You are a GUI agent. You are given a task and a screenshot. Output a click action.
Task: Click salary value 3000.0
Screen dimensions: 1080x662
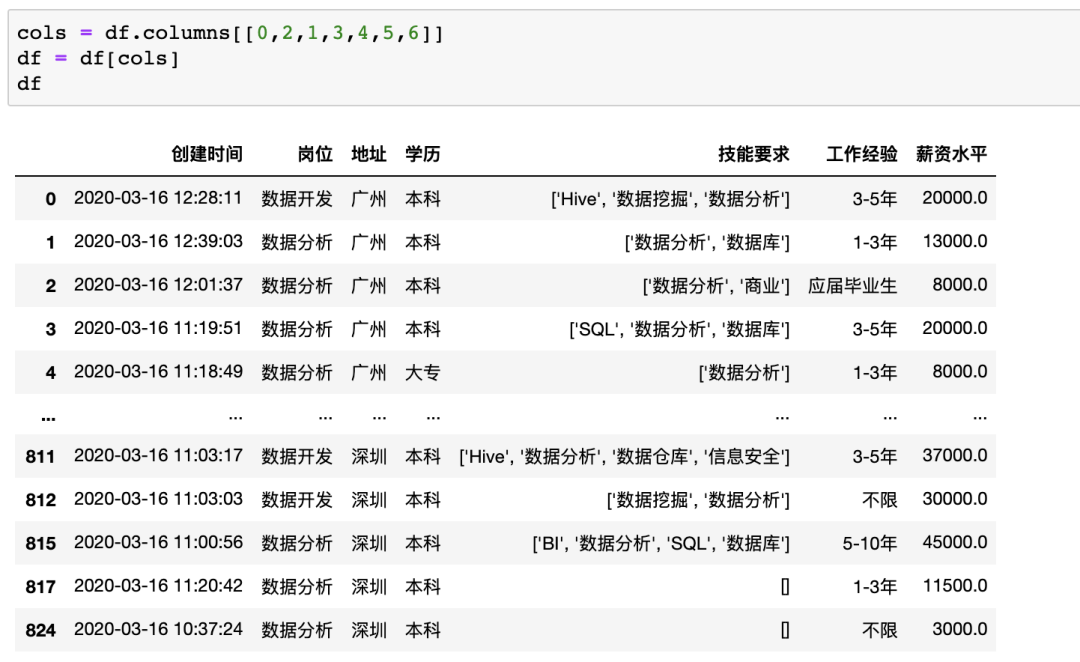pos(959,630)
